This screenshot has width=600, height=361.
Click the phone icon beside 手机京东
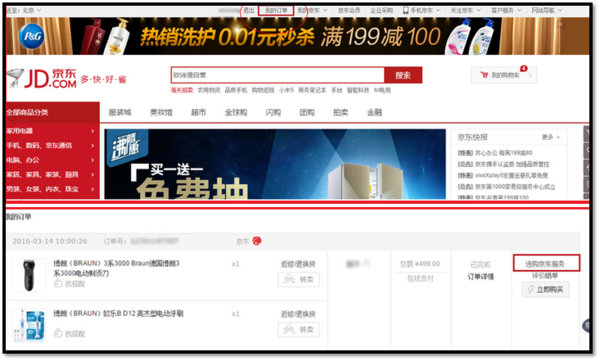405,10
